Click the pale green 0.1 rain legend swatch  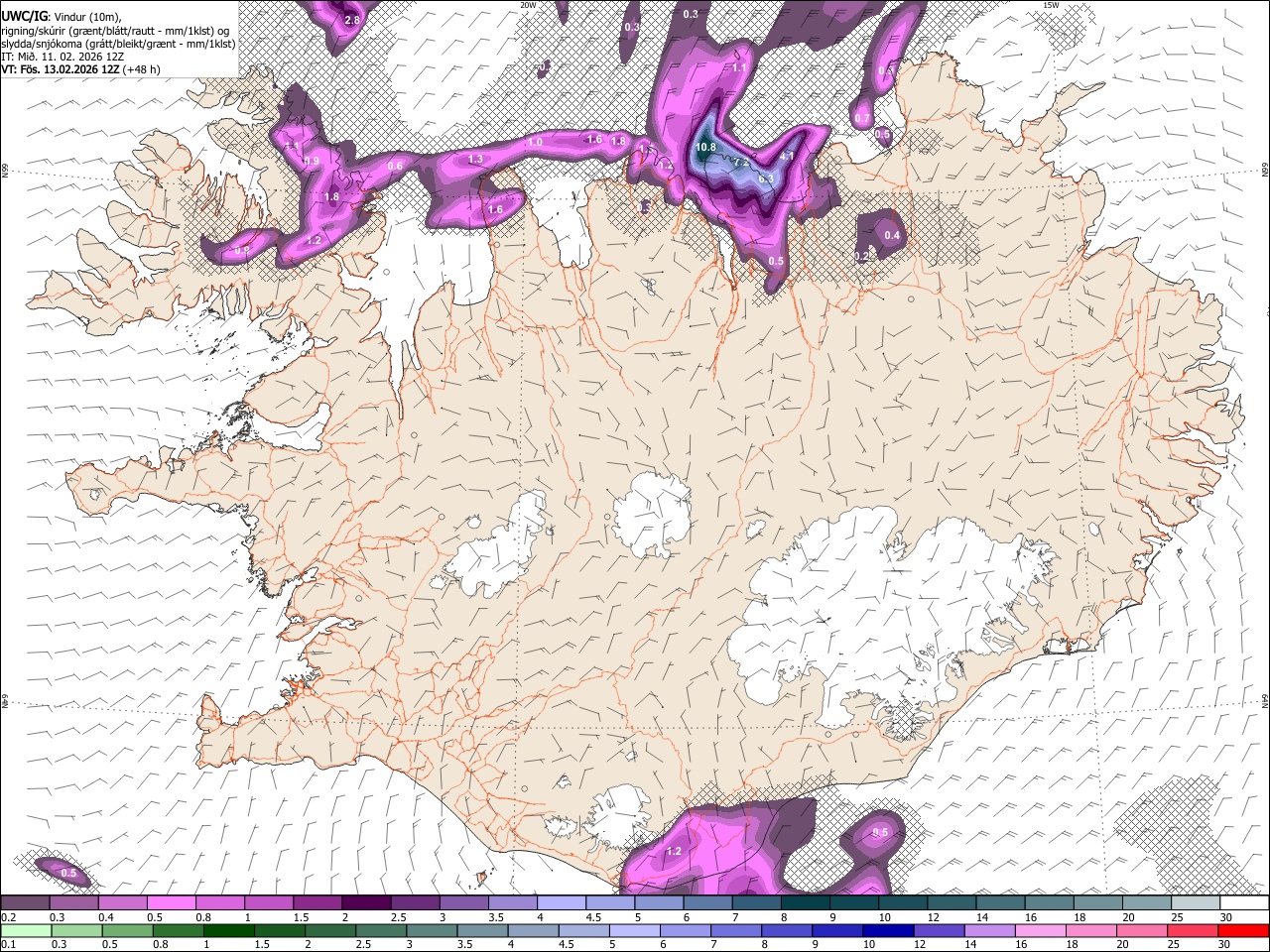pyautogui.click(x=25, y=930)
